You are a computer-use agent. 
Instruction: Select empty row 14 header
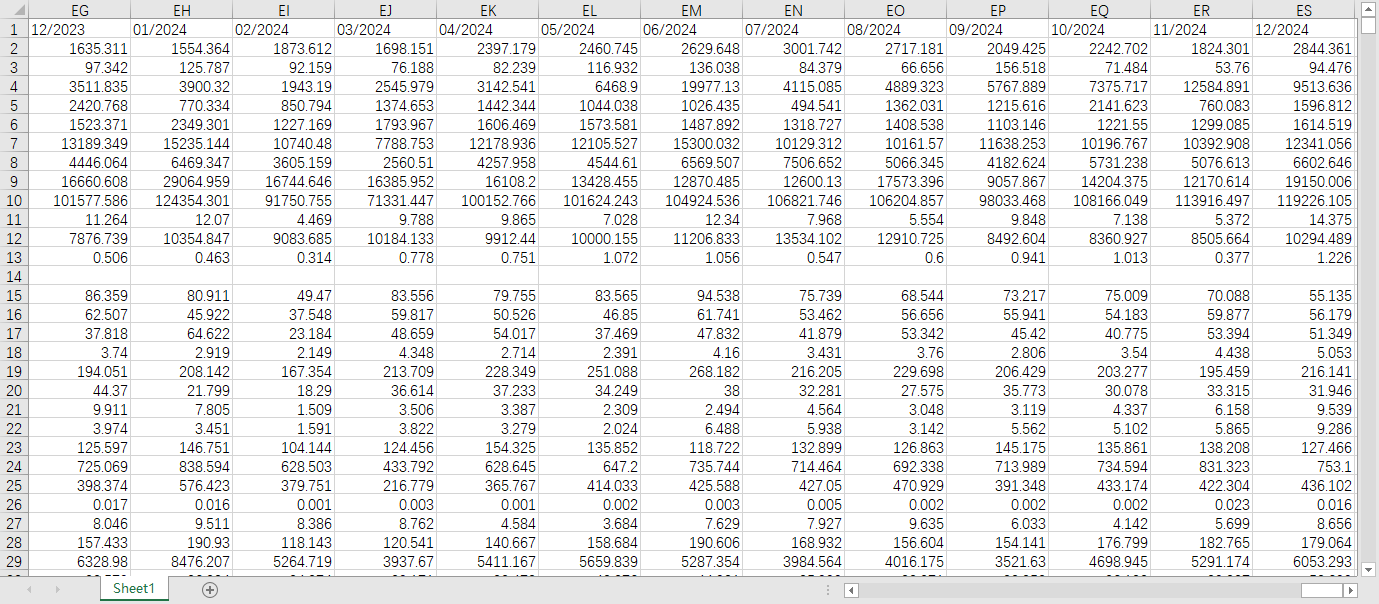tap(14, 276)
